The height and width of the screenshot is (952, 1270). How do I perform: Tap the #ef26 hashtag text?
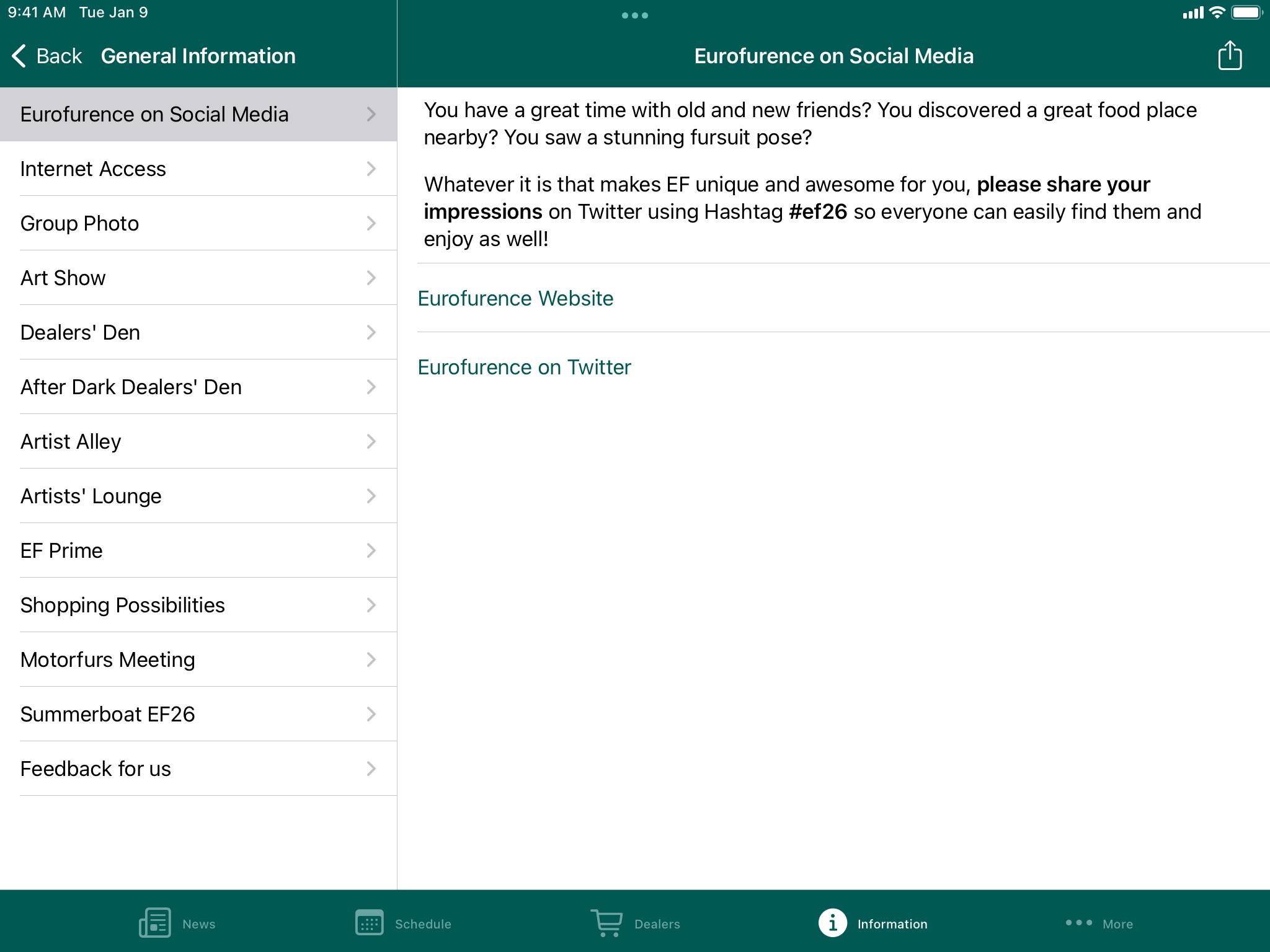(x=818, y=211)
